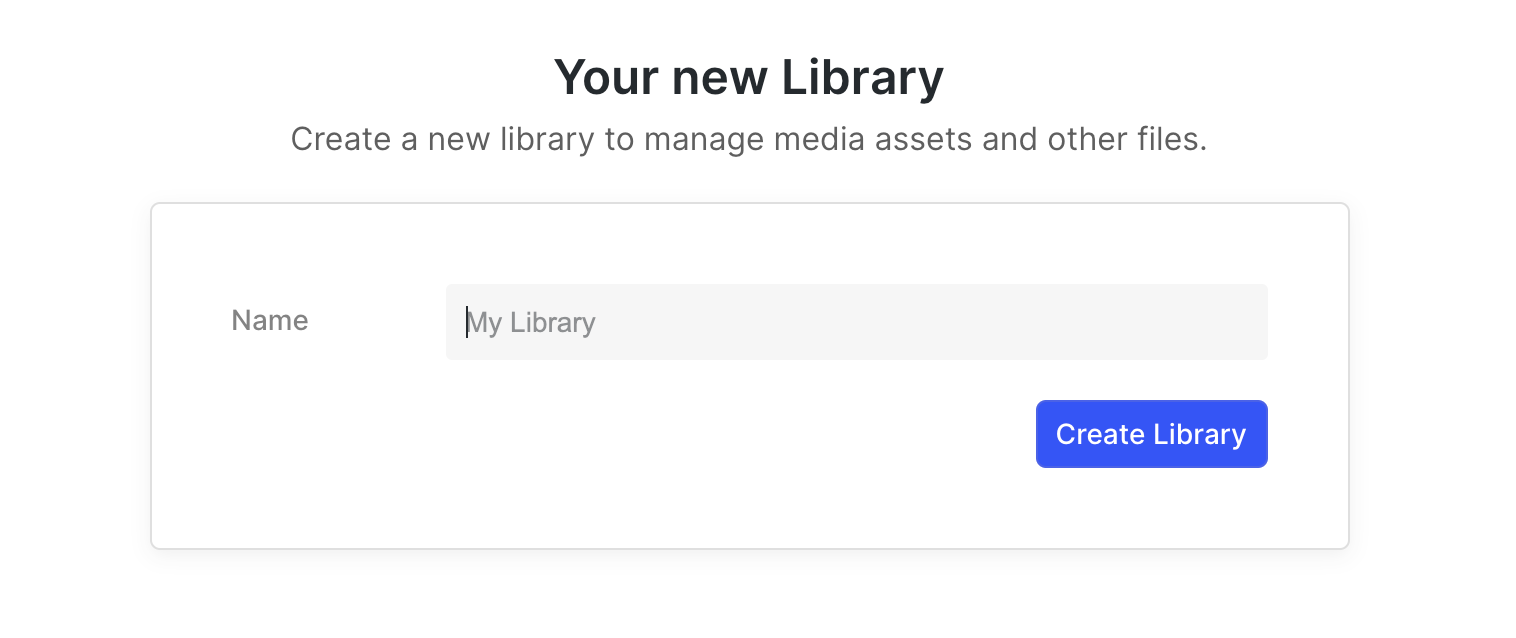
Task: Focus the Name input field
Action: click(x=856, y=322)
